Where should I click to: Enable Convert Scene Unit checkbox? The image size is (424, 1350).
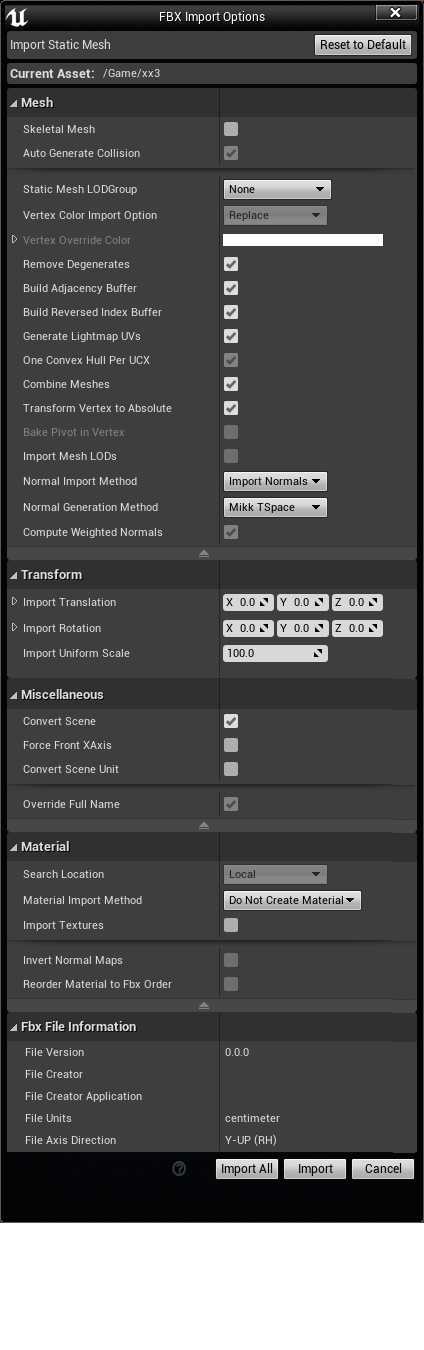(231, 769)
